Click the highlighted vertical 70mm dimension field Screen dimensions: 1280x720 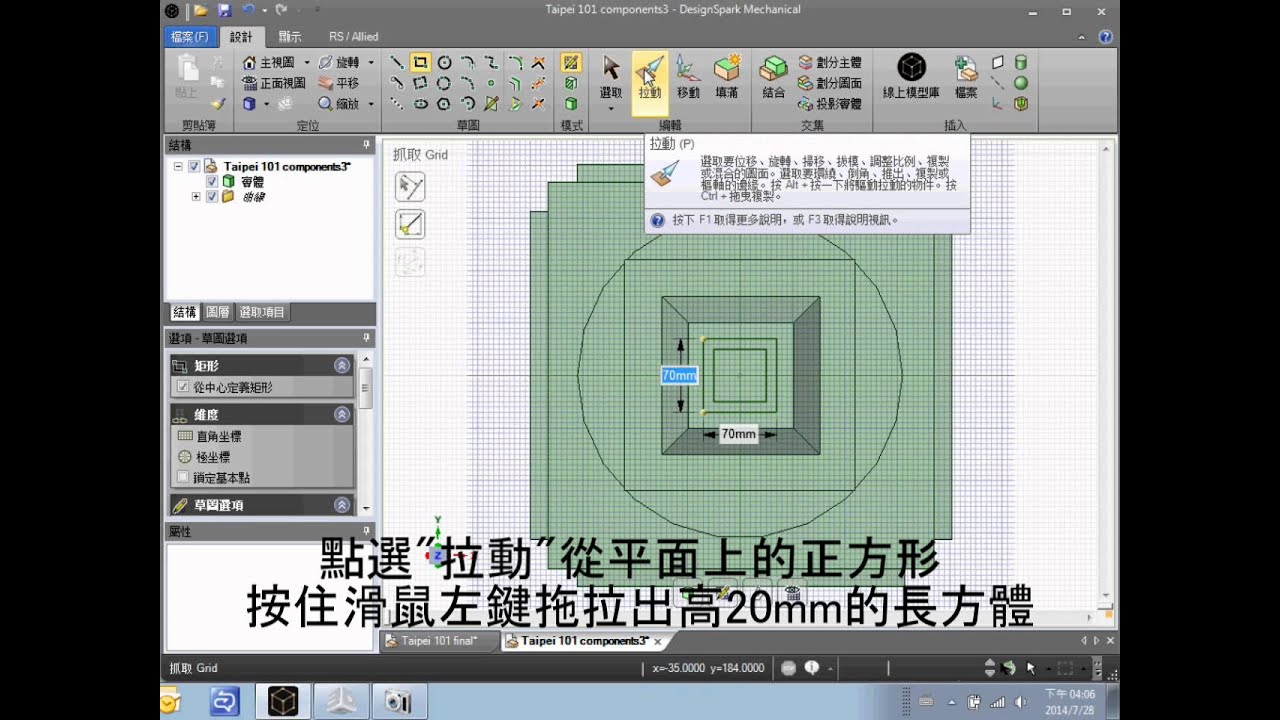pyautogui.click(x=679, y=375)
